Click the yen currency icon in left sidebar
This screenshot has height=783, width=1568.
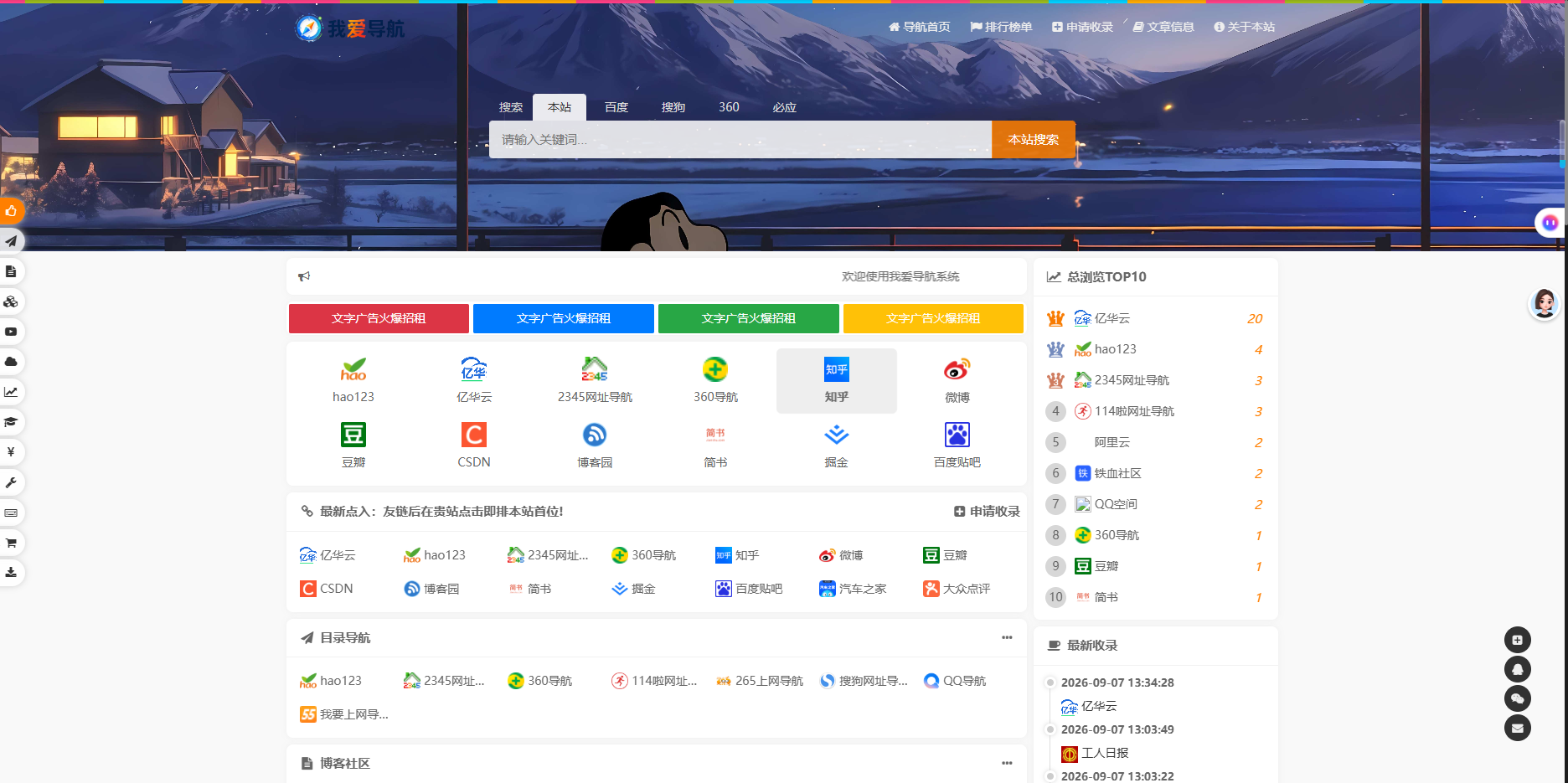11,452
